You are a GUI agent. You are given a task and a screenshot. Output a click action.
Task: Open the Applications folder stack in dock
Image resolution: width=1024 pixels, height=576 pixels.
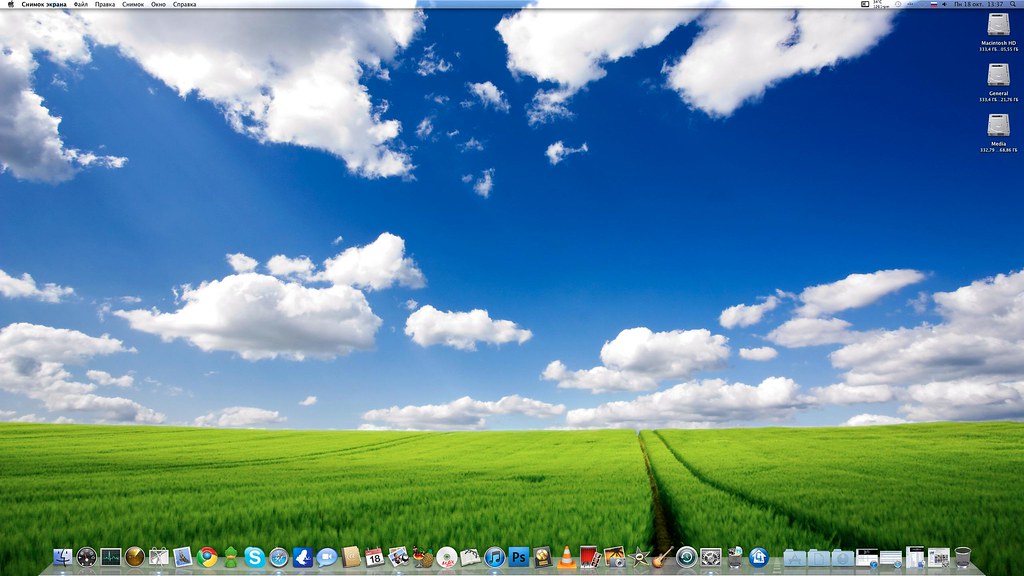pyautogui.click(x=795, y=557)
